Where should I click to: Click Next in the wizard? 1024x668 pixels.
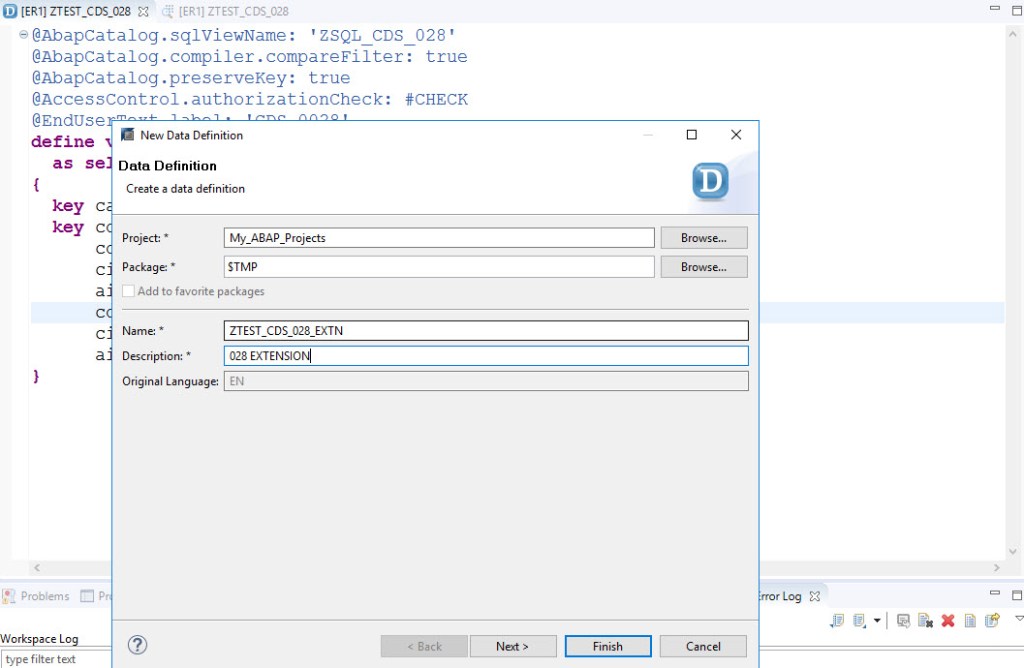tap(513, 645)
